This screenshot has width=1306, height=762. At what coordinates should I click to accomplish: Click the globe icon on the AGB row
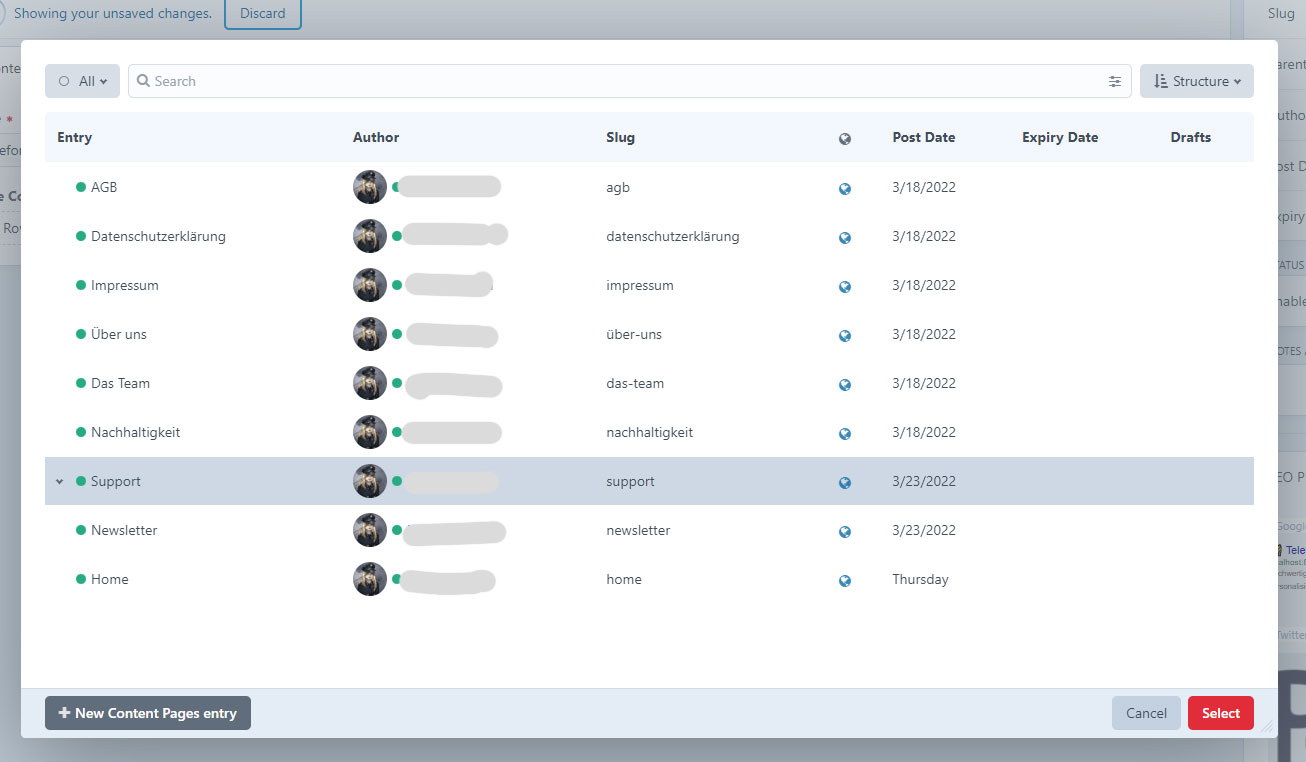pos(845,188)
